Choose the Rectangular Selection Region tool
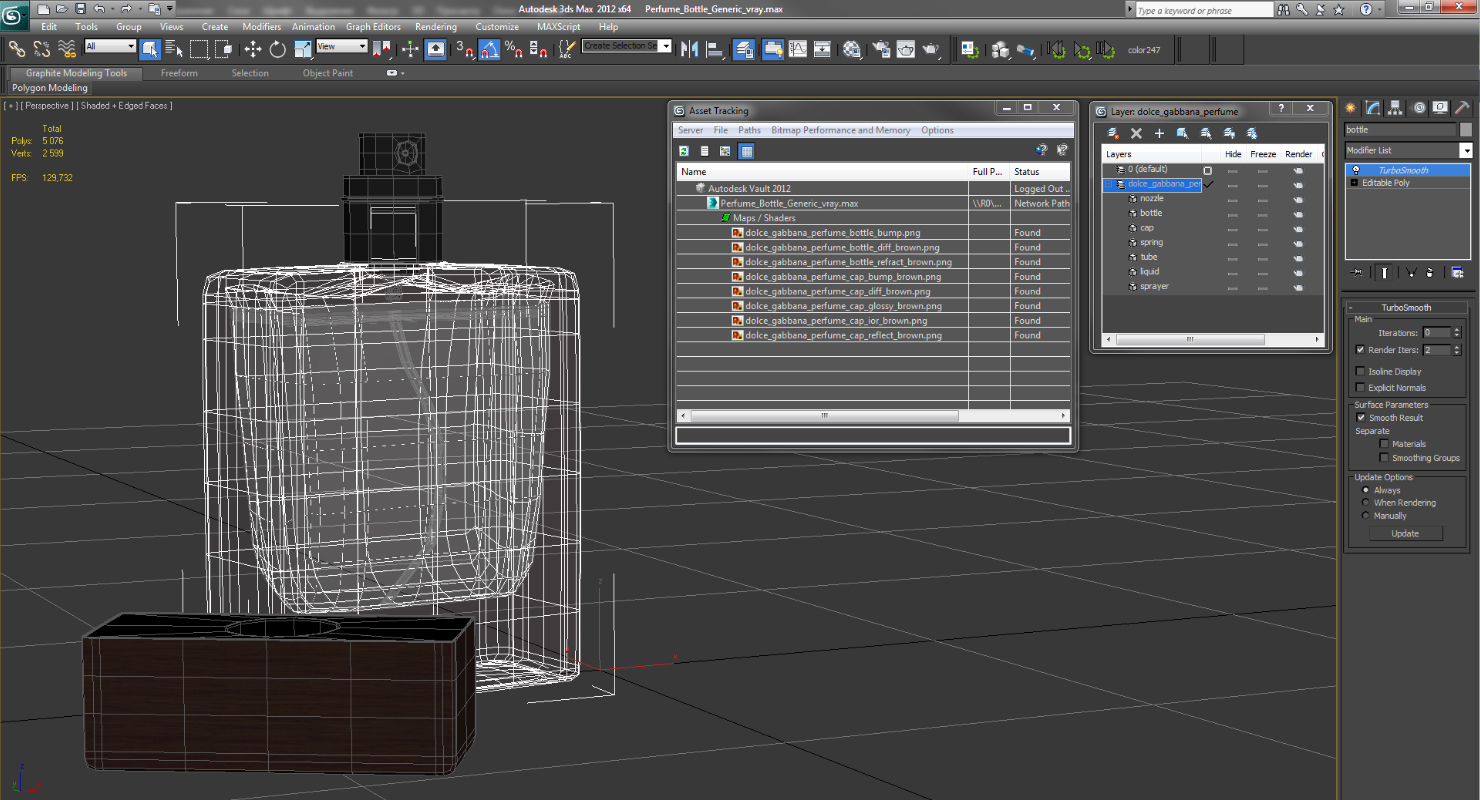The width and height of the screenshot is (1480, 800). 199,48
